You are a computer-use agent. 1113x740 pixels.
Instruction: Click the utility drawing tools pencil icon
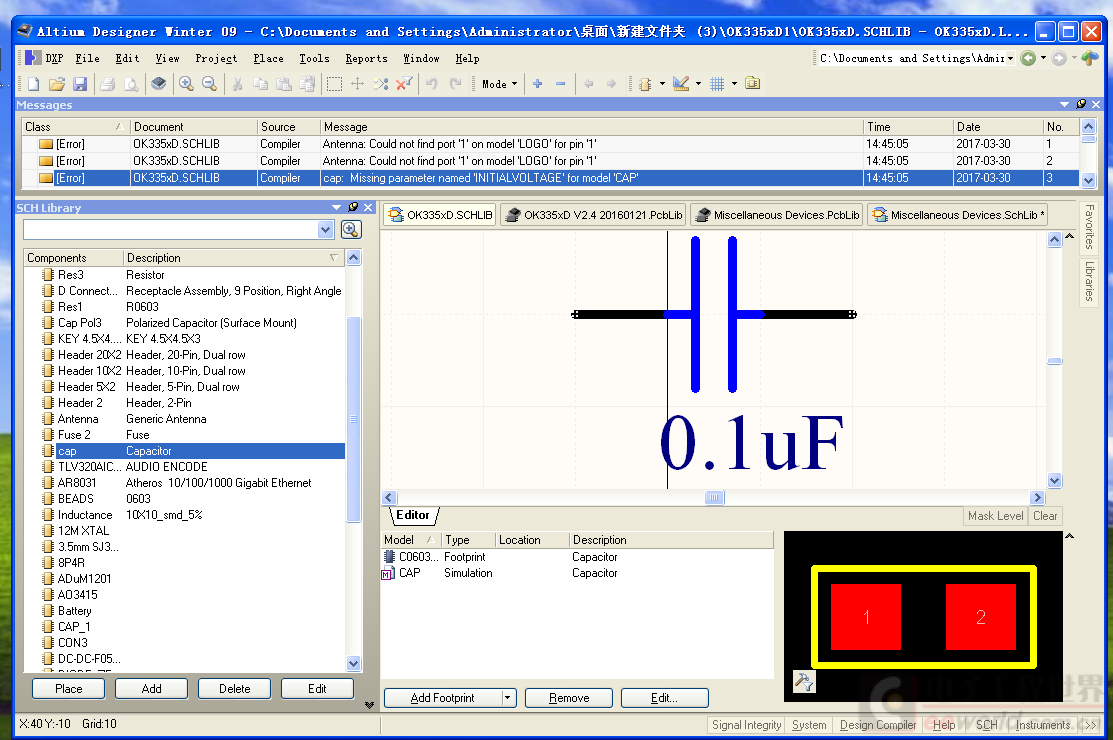pos(681,84)
